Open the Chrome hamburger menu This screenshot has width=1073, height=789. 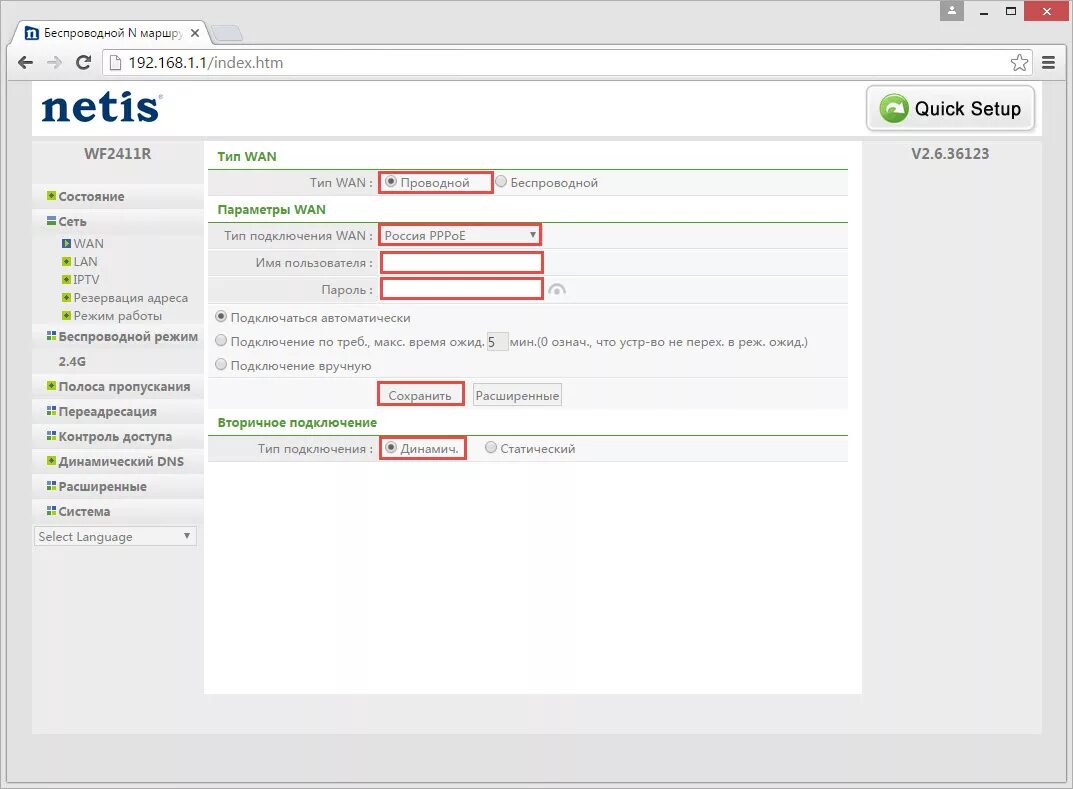pos(1048,63)
